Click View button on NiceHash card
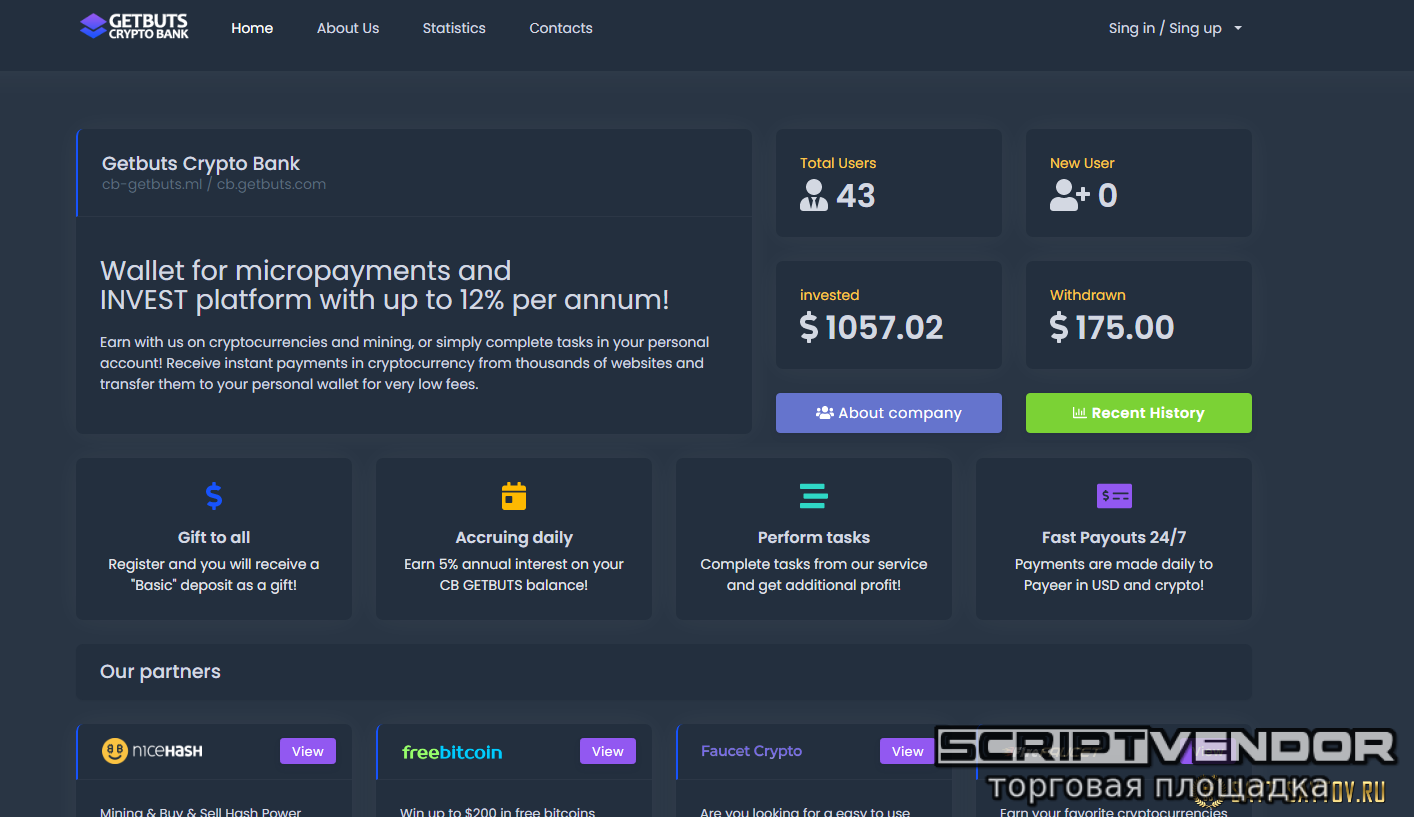The image size is (1414, 817). (308, 751)
